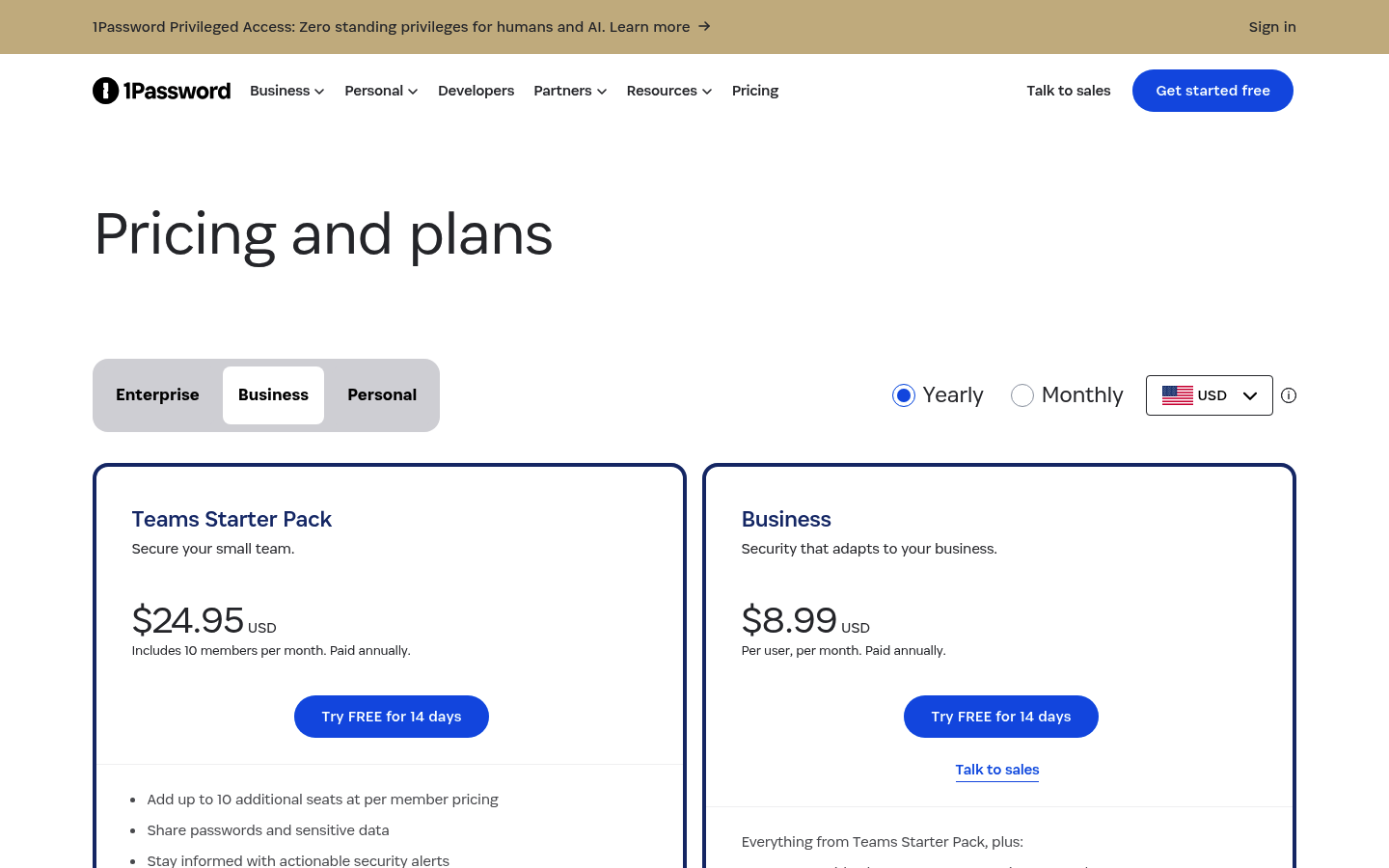Click 'Security that adapts to your business.' text
The image size is (1389, 868).
tap(869, 549)
